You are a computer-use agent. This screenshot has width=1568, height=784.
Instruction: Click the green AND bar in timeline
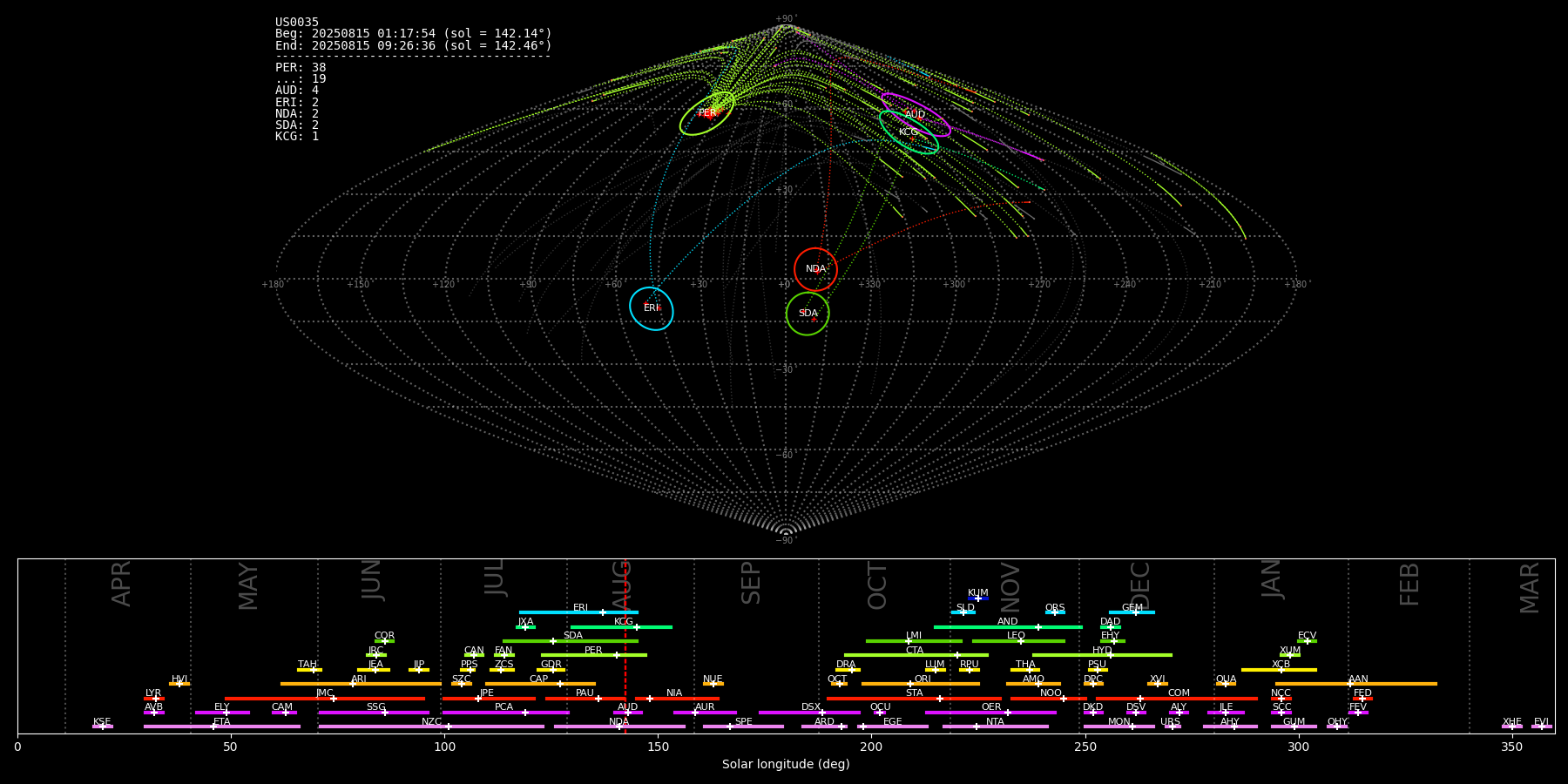click(1008, 626)
